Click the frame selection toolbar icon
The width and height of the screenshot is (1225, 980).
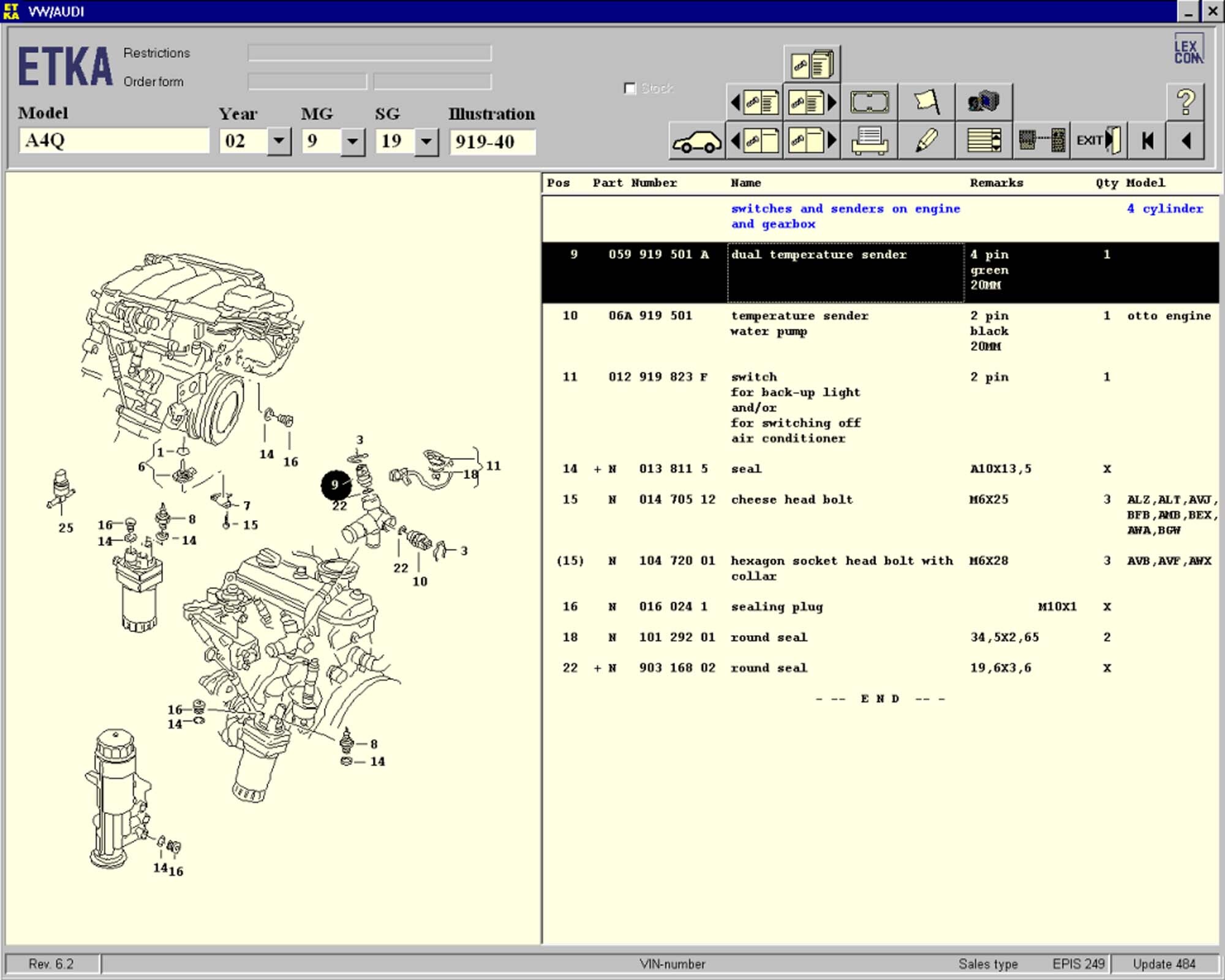coord(869,102)
